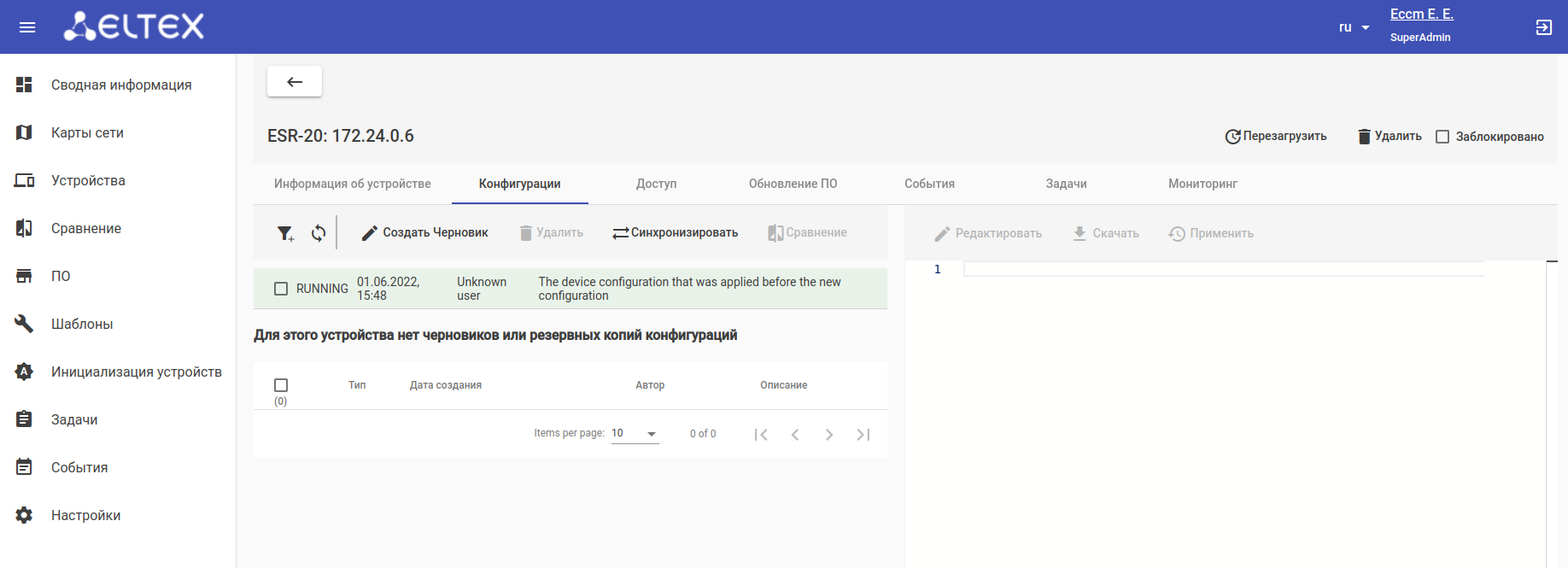
Task: Open the Eccm E. E. user link
Action: [x=1421, y=15]
